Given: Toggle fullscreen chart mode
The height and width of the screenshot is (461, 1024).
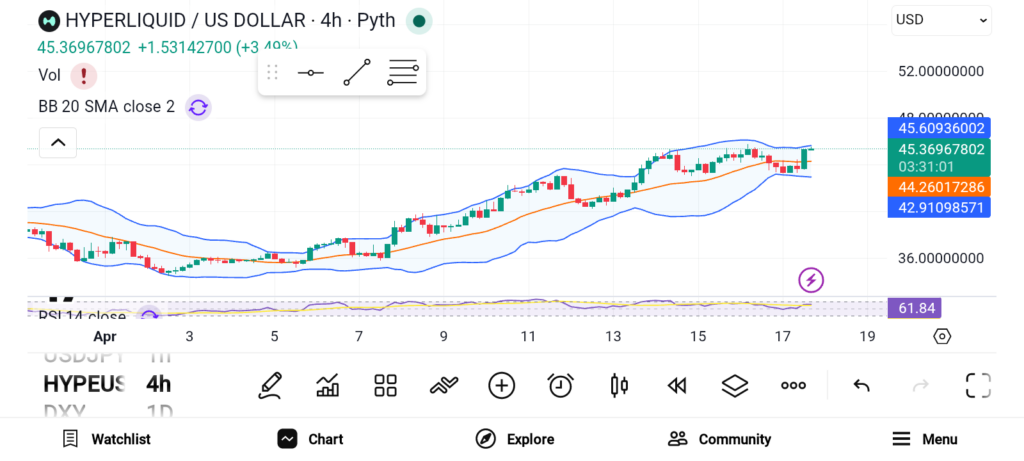Looking at the screenshot, I should click(977, 385).
